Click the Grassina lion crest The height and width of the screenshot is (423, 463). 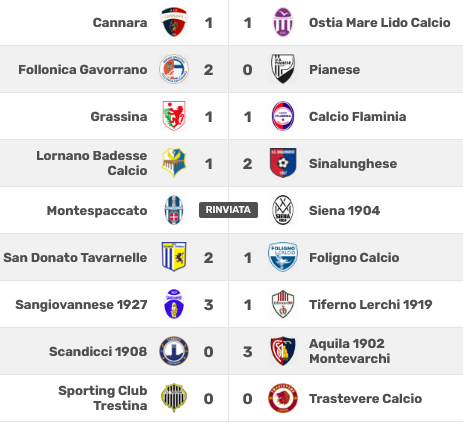coord(174,116)
